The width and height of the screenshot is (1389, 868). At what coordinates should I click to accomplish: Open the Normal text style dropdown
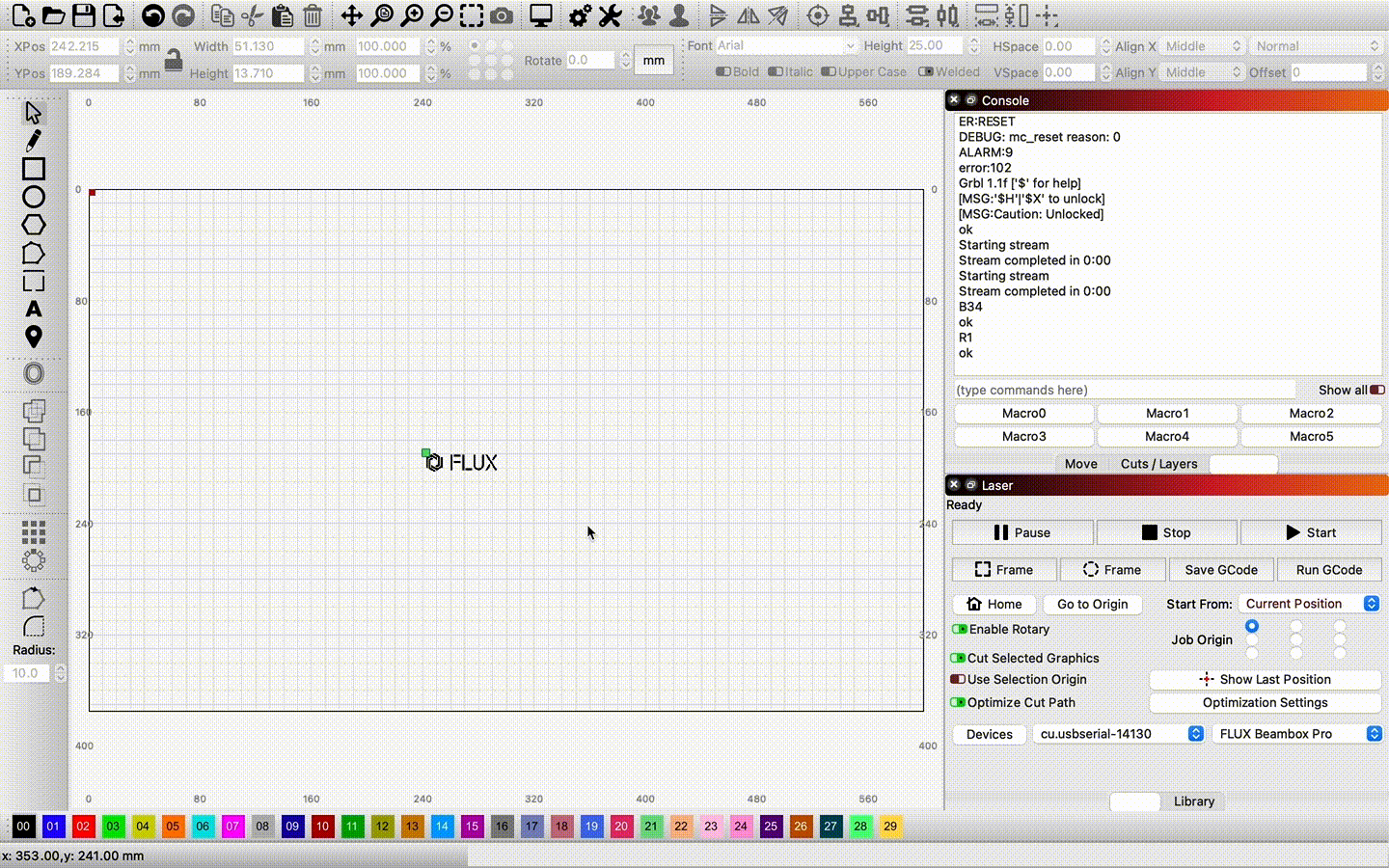coord(1316,46)
